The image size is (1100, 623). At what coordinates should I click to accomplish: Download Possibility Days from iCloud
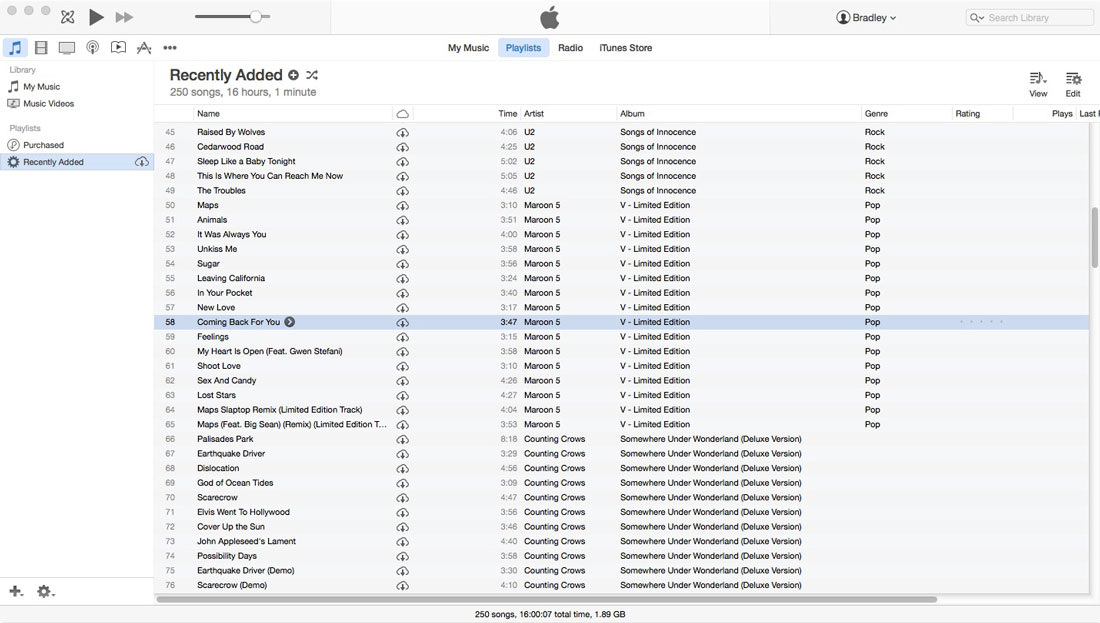tap(403, 556)
